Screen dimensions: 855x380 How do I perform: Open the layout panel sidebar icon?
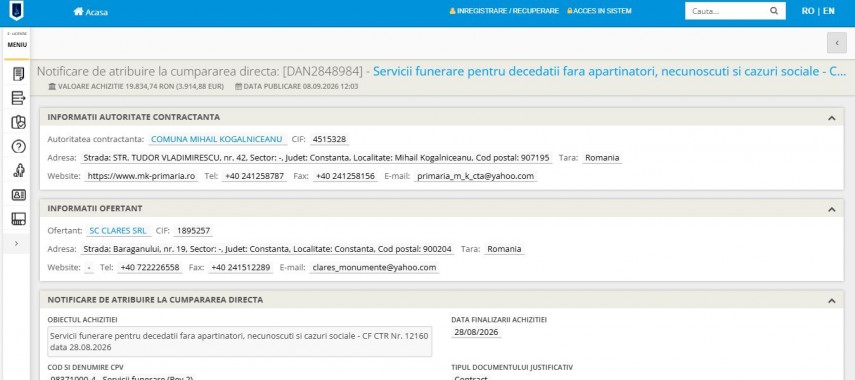pyautogui.click(x=19, y=219)
